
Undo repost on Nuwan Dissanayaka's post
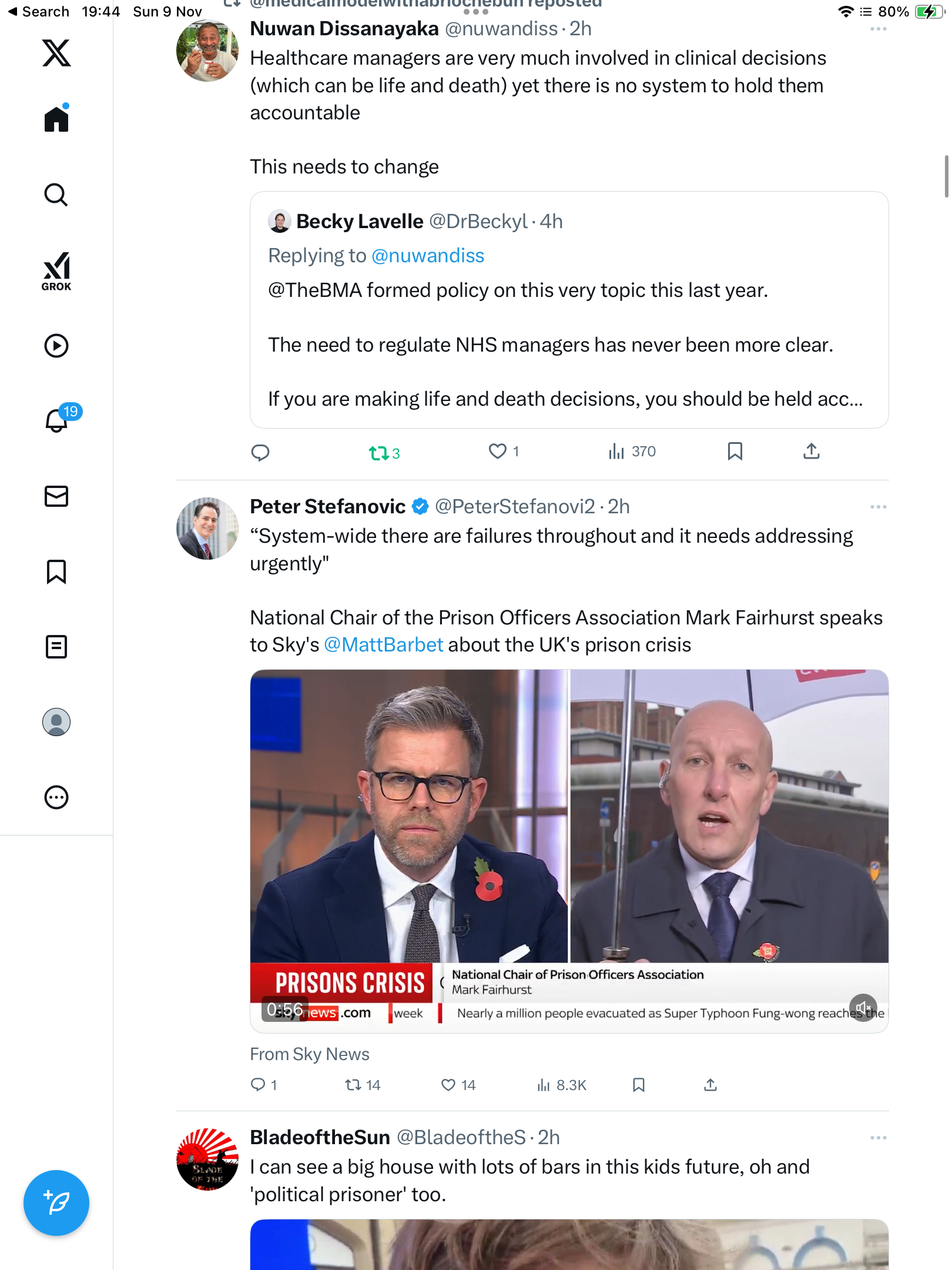(x=379, y=453)
